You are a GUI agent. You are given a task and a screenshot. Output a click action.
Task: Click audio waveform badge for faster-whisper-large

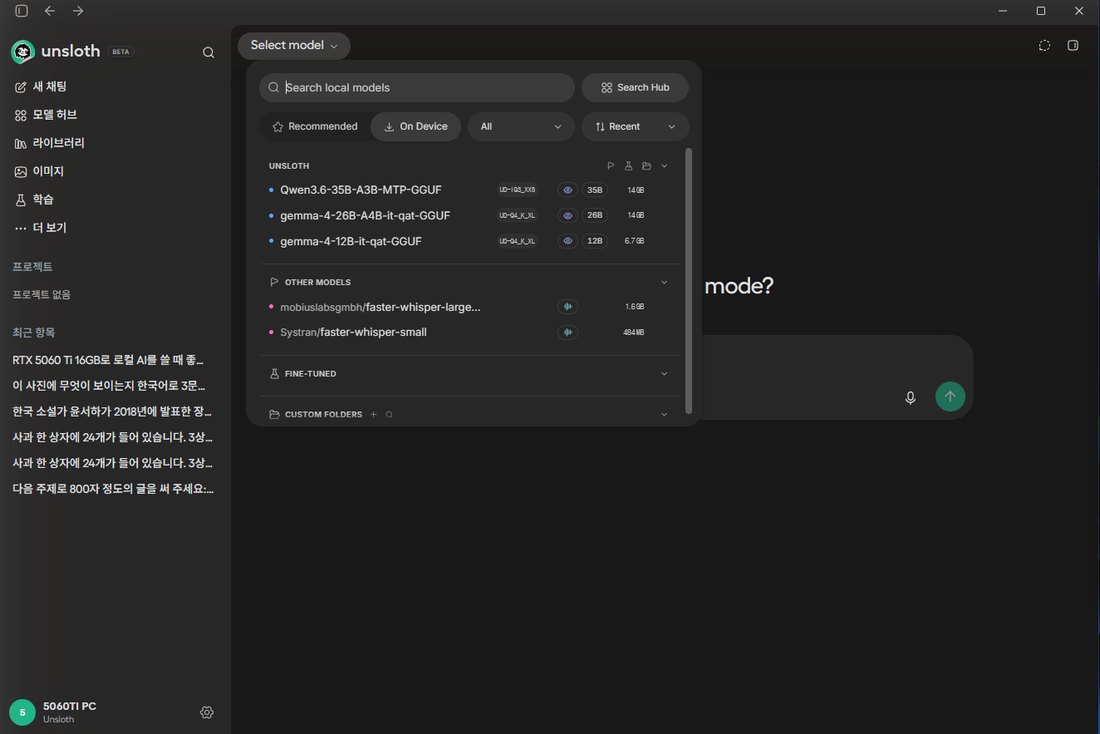(x=568, y=307)
